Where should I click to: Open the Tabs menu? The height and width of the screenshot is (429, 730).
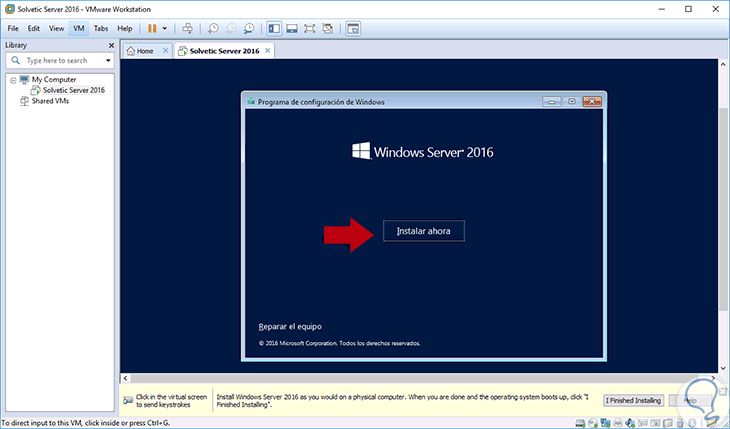coord(101,28)
